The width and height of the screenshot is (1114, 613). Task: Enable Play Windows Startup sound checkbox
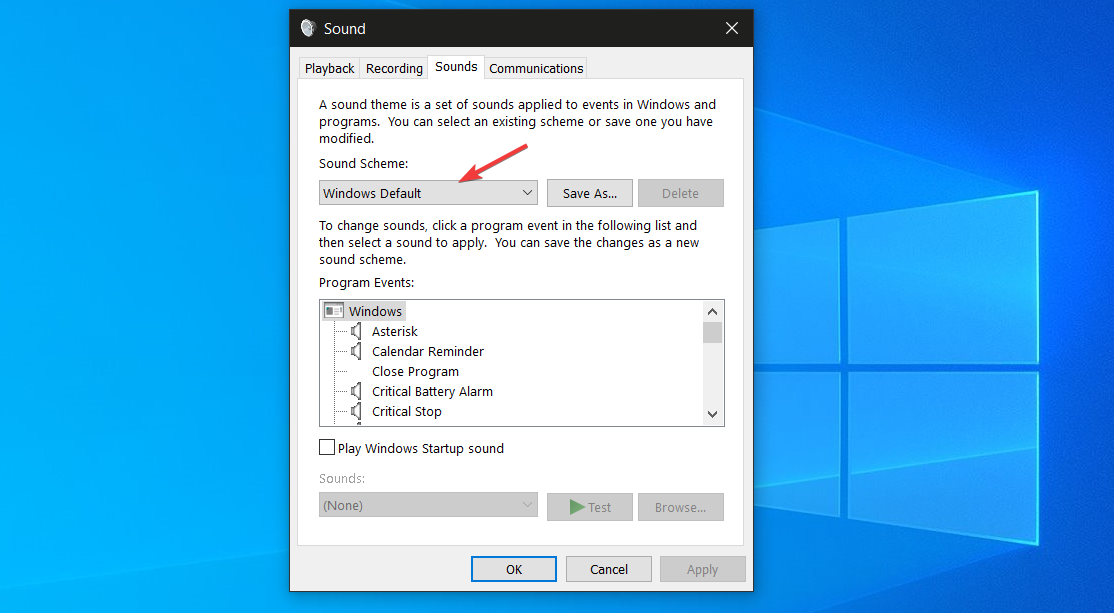(327, 447)
